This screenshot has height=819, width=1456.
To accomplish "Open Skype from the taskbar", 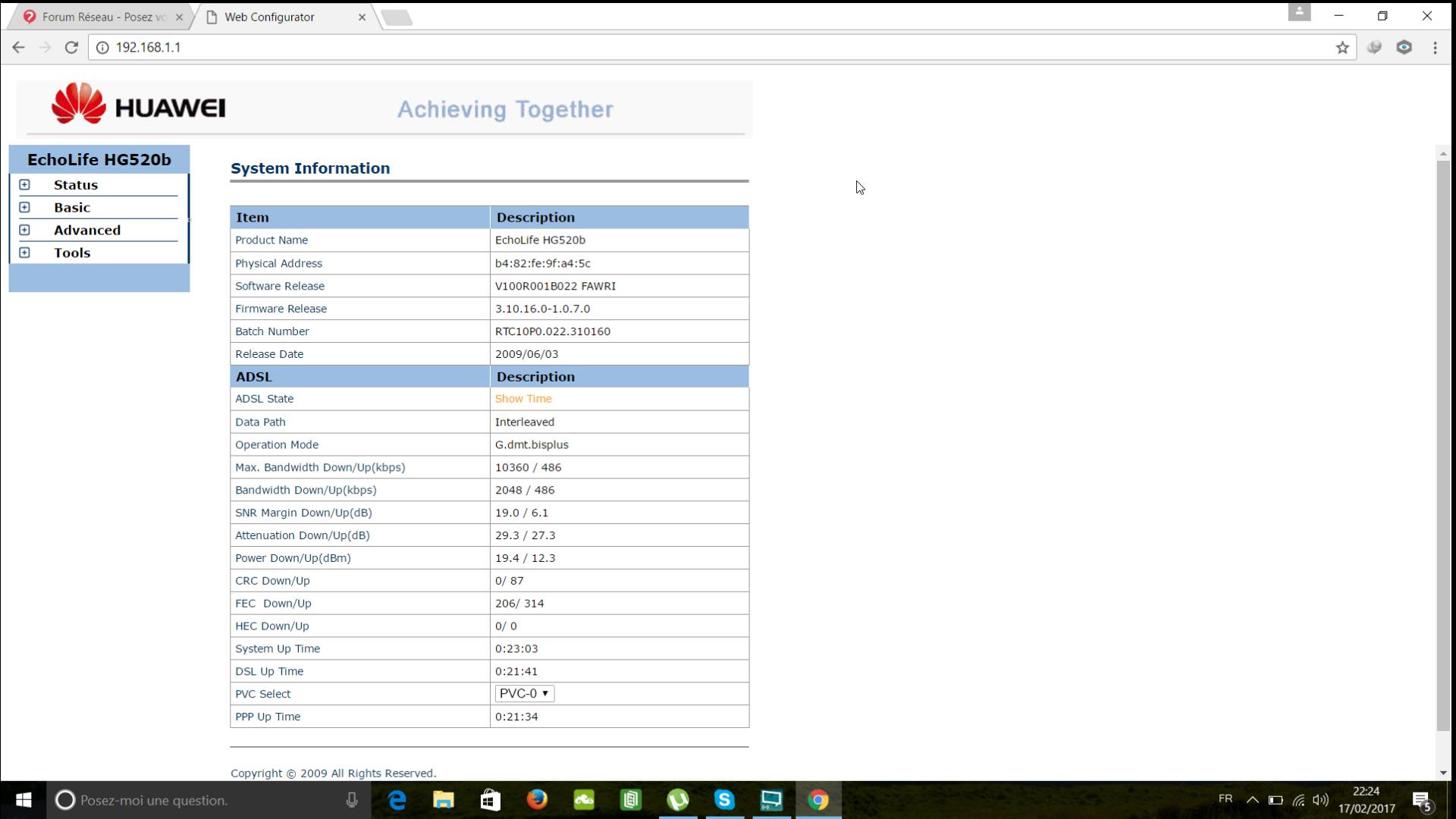I will (x=724, y=800).
